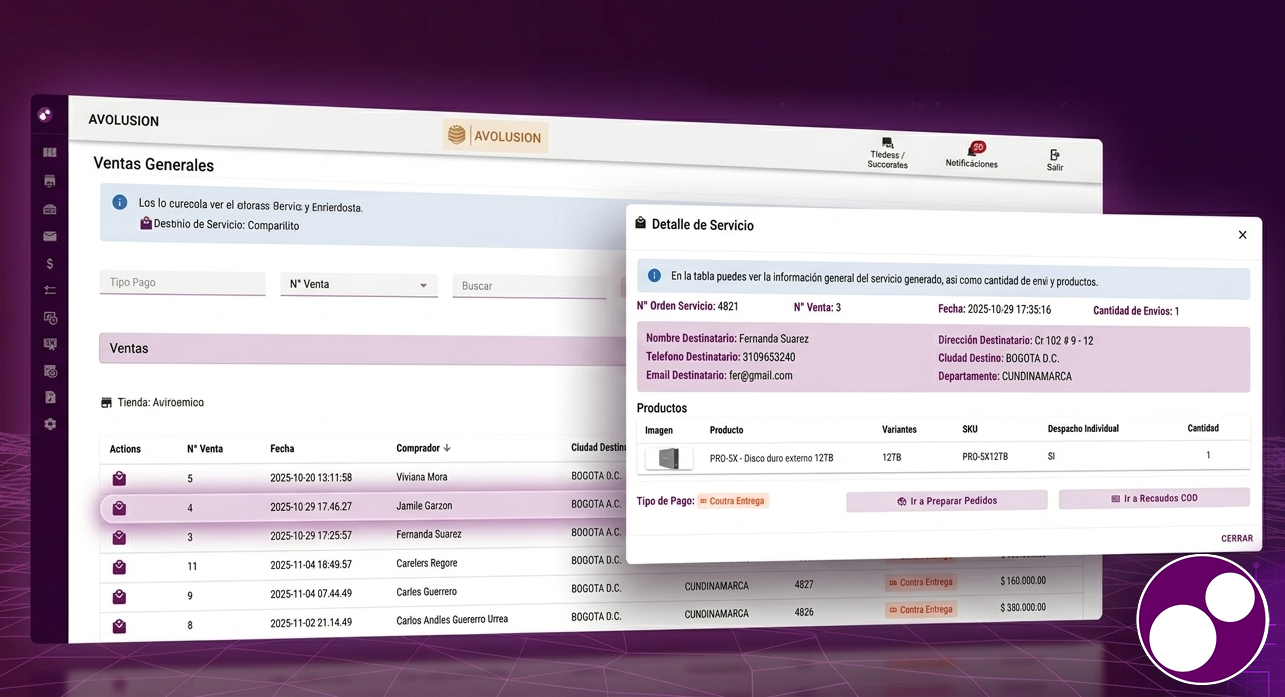1285x697 pixels.
Task: Click the Salir logout icon
Action: [x=1055, y=155]
